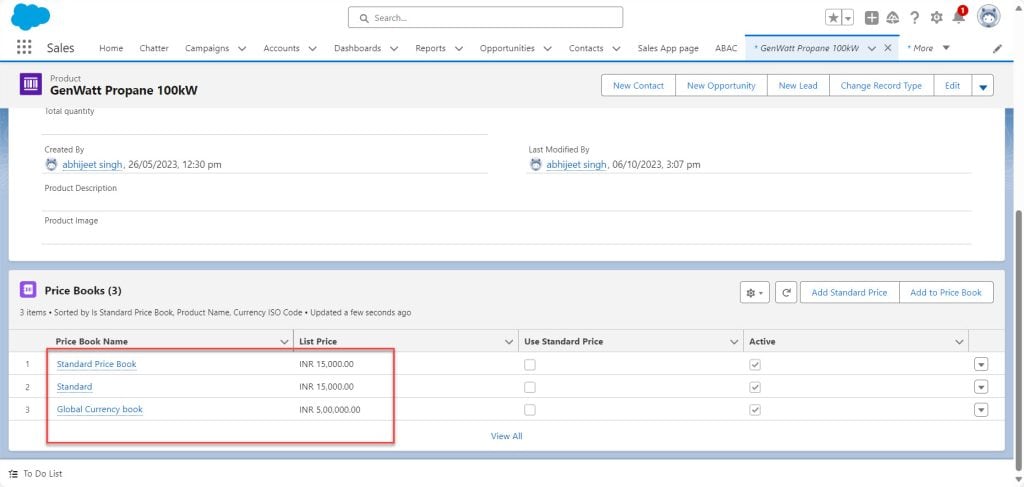Toggle Active checkbox for Standard row
Screen dimensions: 1024x487
[755, 387]
